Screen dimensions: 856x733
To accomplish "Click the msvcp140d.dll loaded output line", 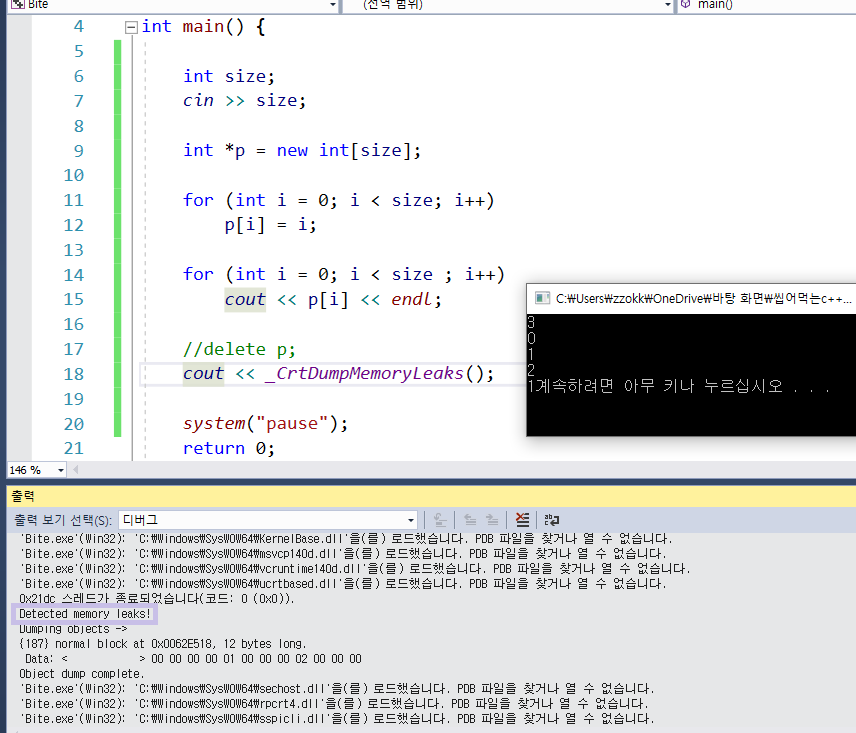I will pos(342,554).
